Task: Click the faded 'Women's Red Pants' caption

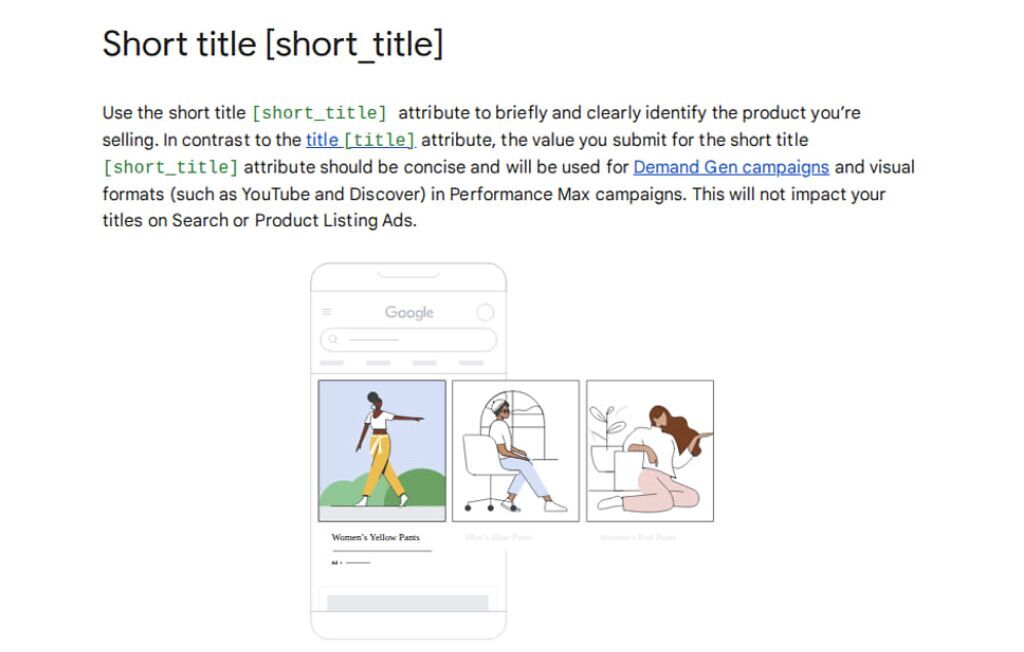Action: tap(637, 537)
